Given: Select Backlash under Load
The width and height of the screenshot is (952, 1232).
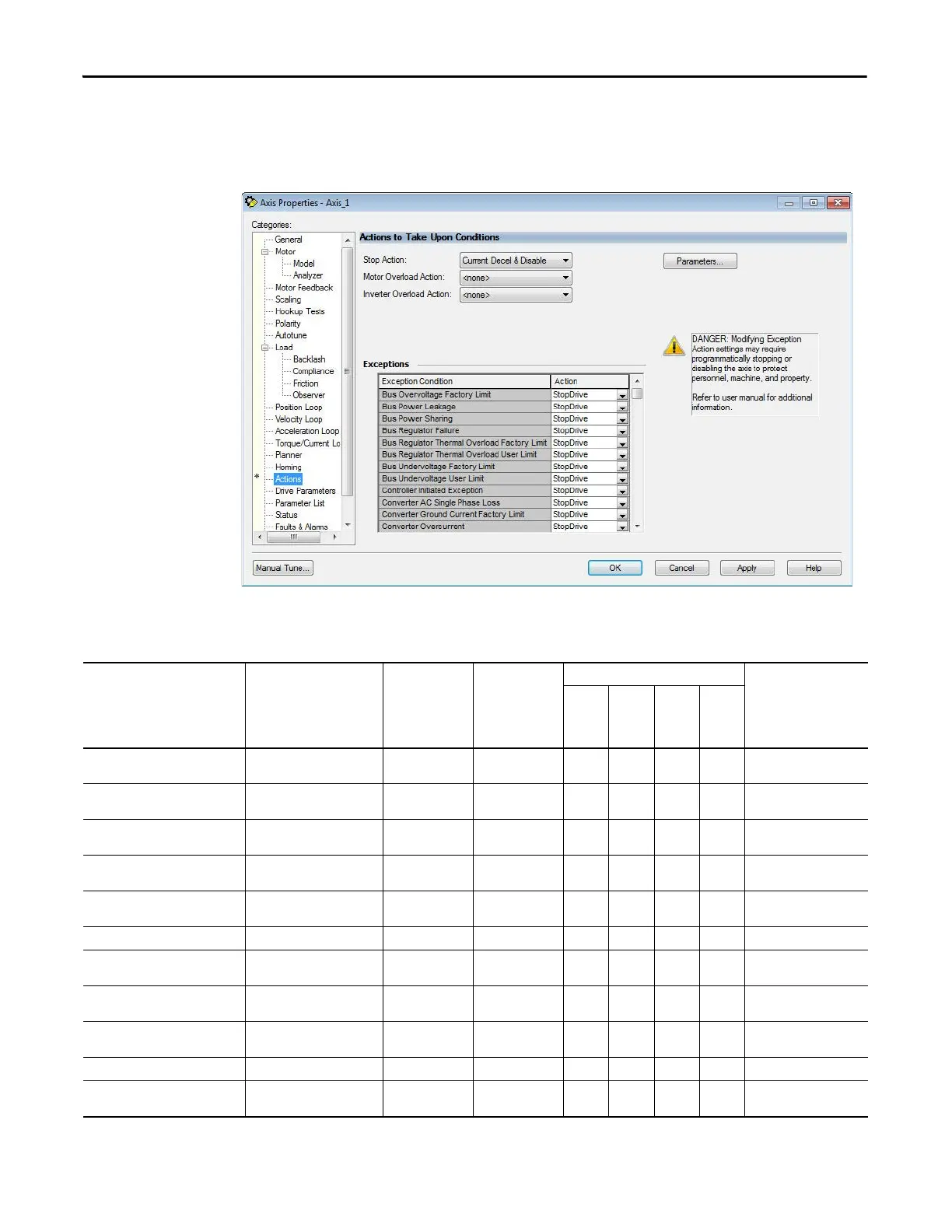Looking at the screenshot, I should pyautogui.click(x=309, y=359).
